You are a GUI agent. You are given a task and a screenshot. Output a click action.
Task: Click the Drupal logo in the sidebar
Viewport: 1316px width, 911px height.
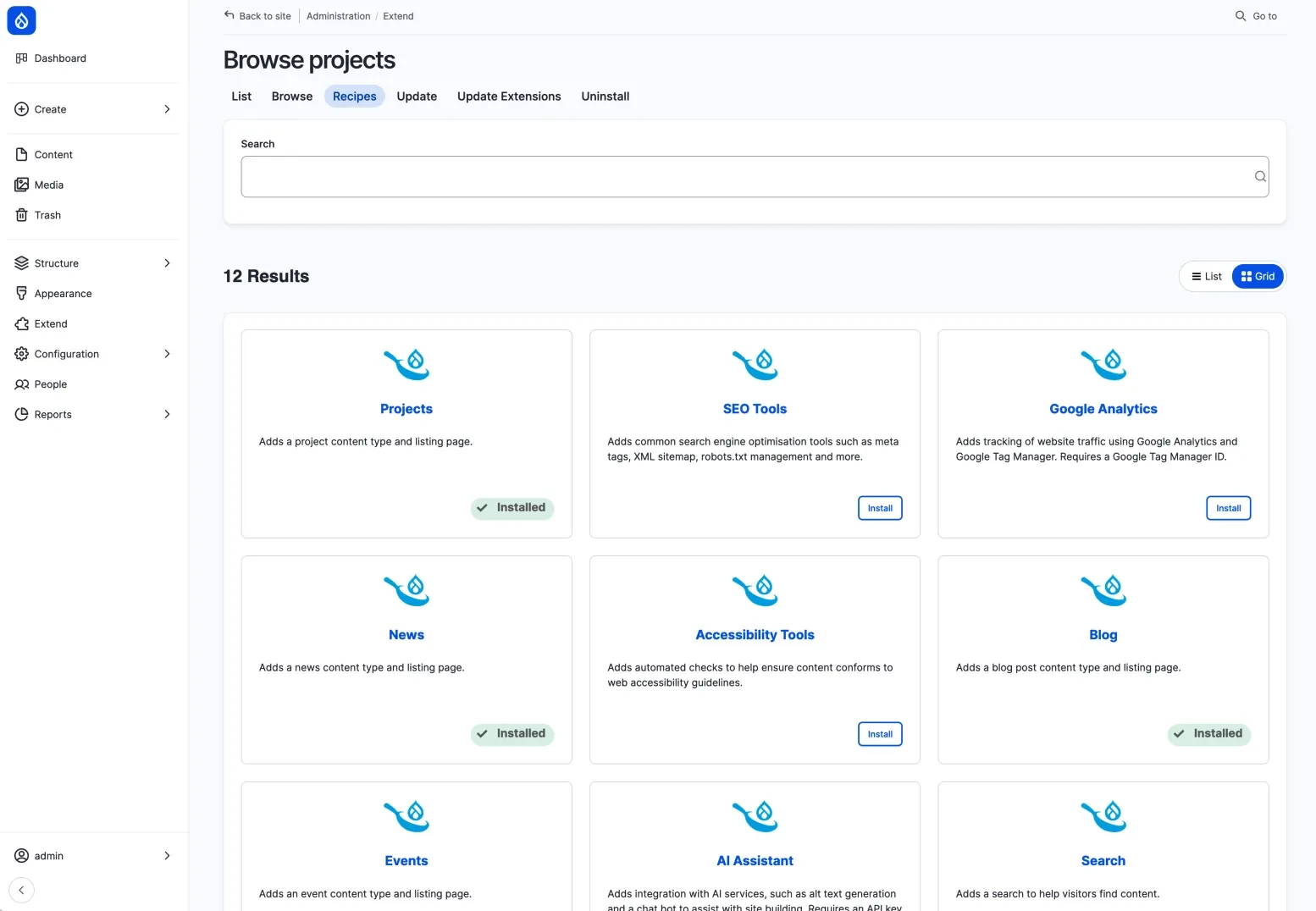point(21,20)
